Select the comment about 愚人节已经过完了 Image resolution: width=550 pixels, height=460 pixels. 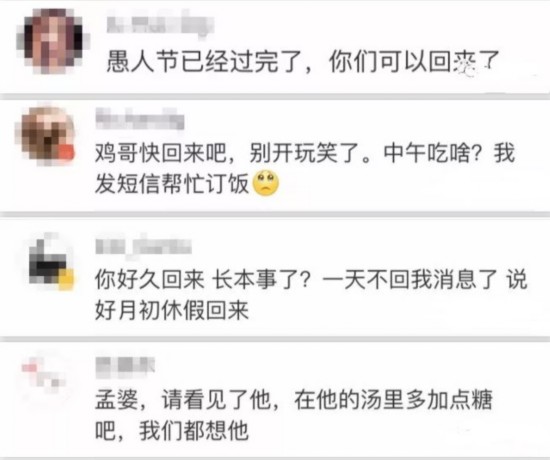point(302,62)
